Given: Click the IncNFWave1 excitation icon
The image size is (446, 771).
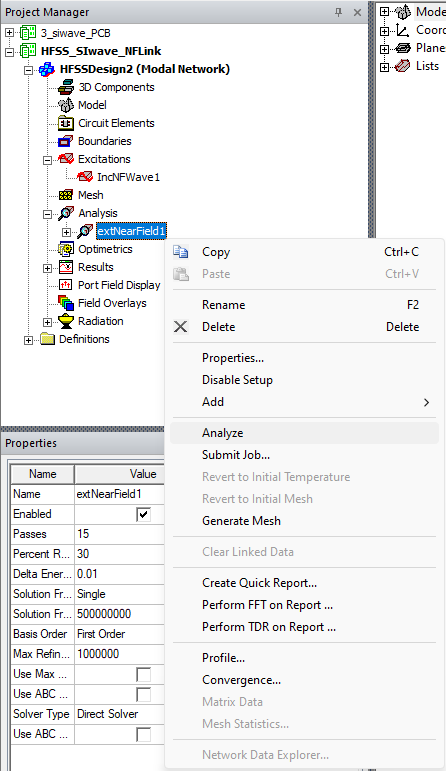Looking at the screenshot, I should pyautogui.click(x=85, y=177).
